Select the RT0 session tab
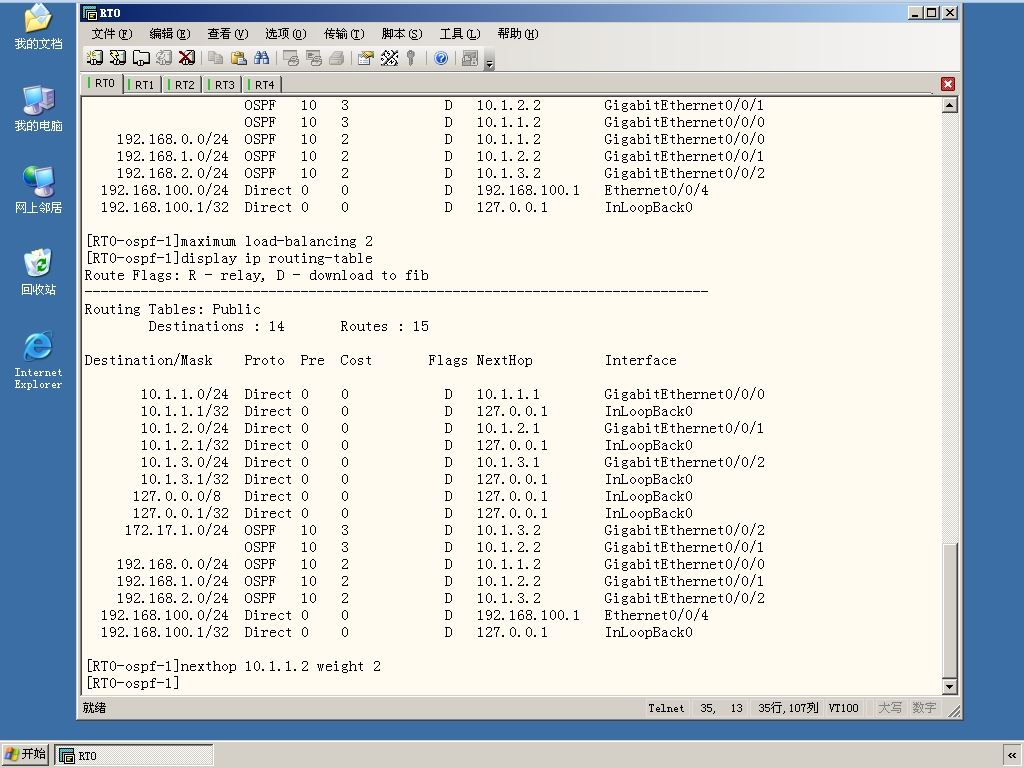 tap(103, 84)
